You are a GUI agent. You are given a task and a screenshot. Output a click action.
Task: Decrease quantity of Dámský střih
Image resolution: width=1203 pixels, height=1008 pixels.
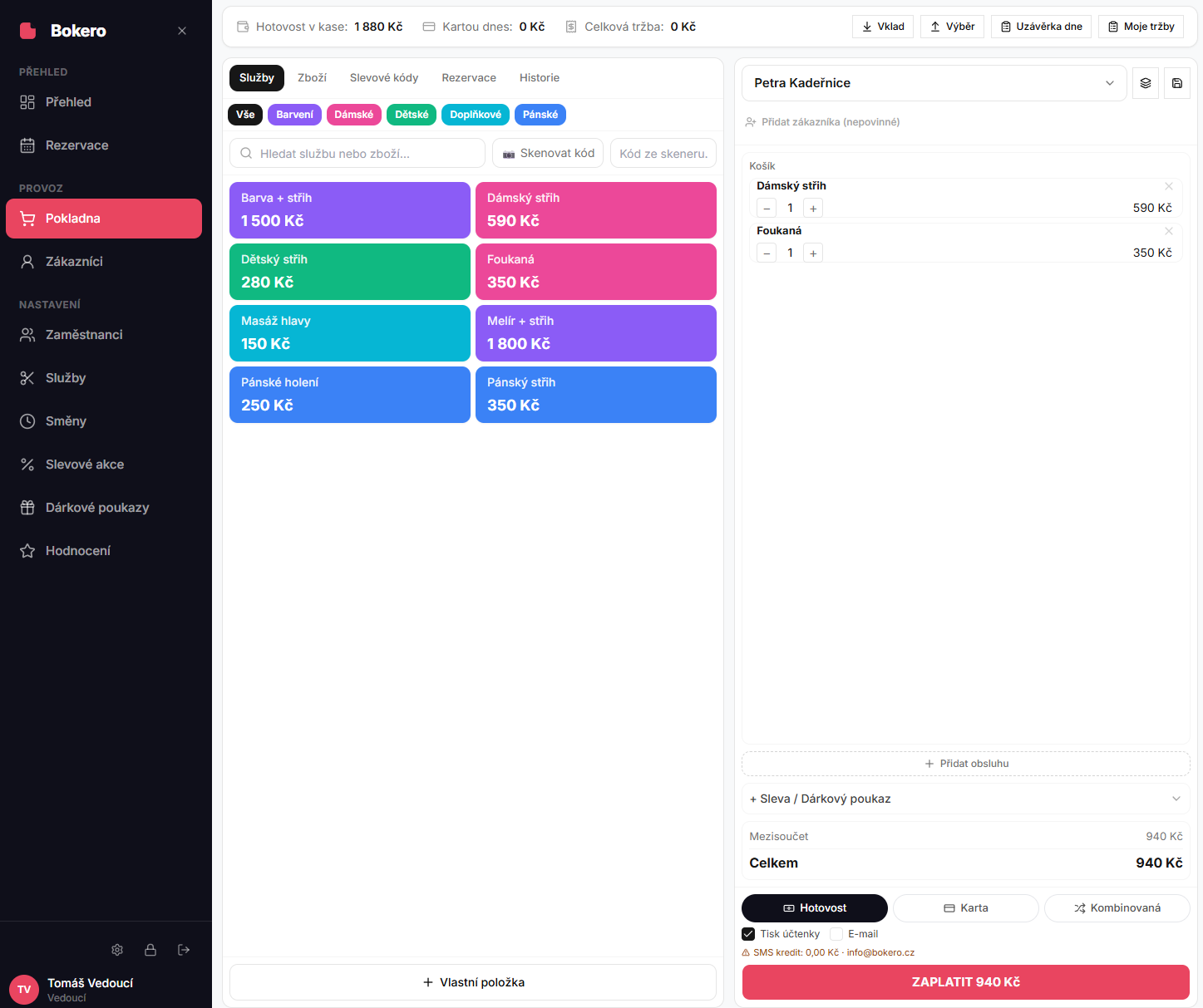(x=767, y=209)
